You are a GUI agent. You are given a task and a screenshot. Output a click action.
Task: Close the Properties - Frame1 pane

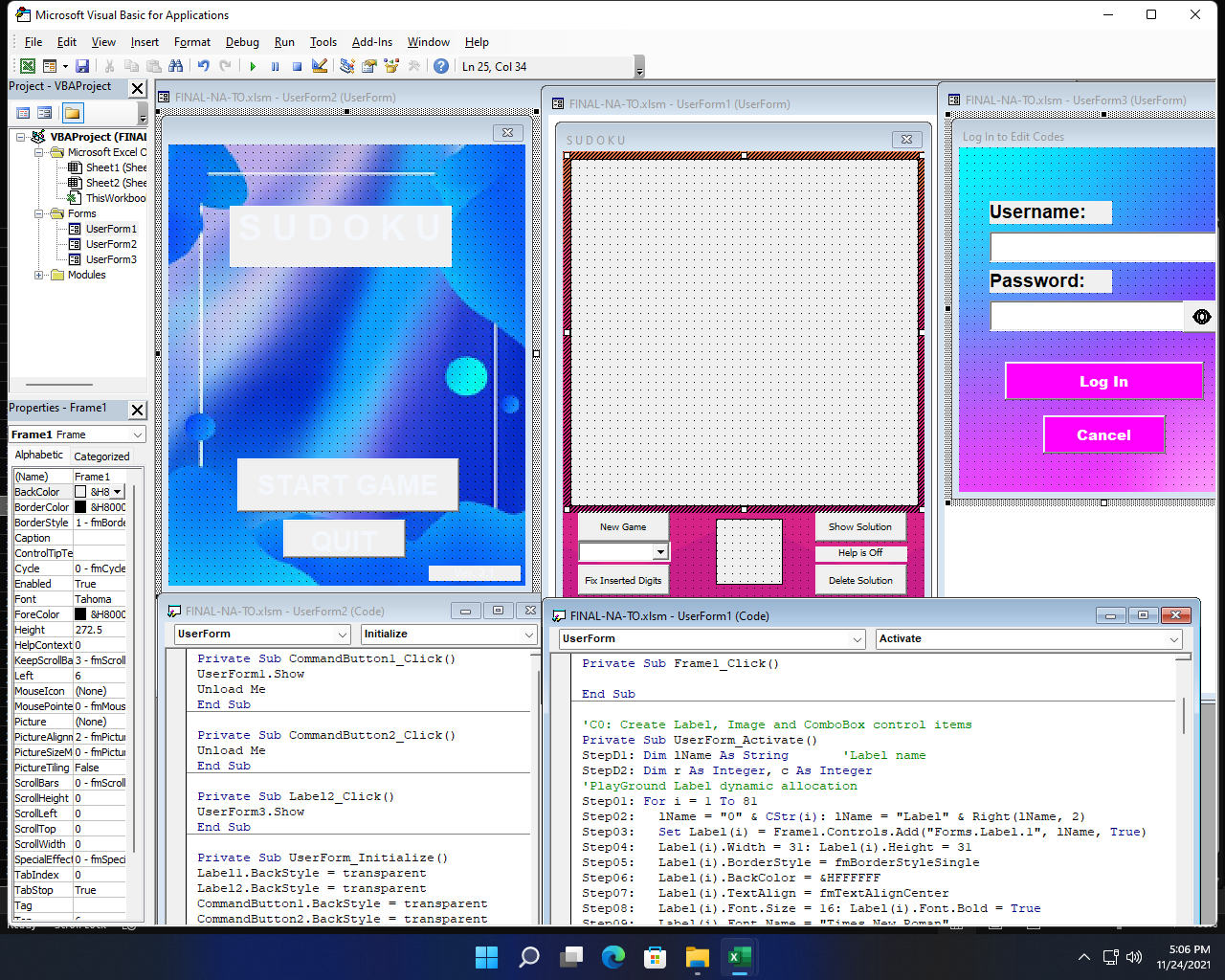(137, 410)
